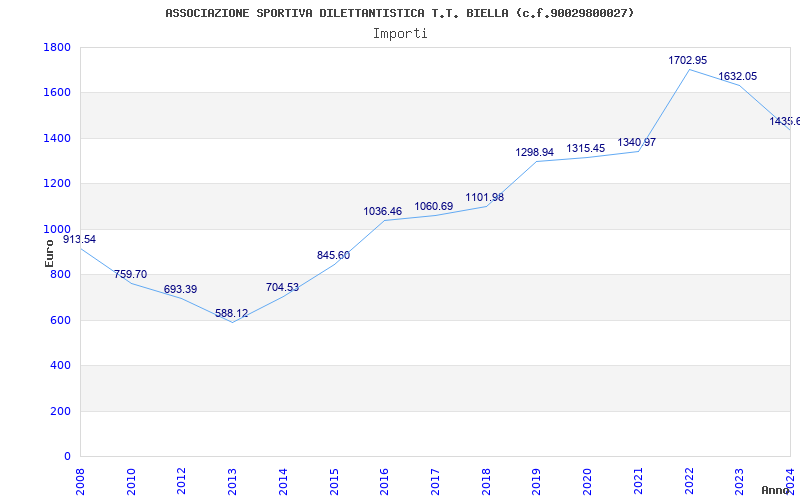Screen dimensions: 800x500
Task: Click the x-axis year label 2023
Action: [x=739, y=482]
